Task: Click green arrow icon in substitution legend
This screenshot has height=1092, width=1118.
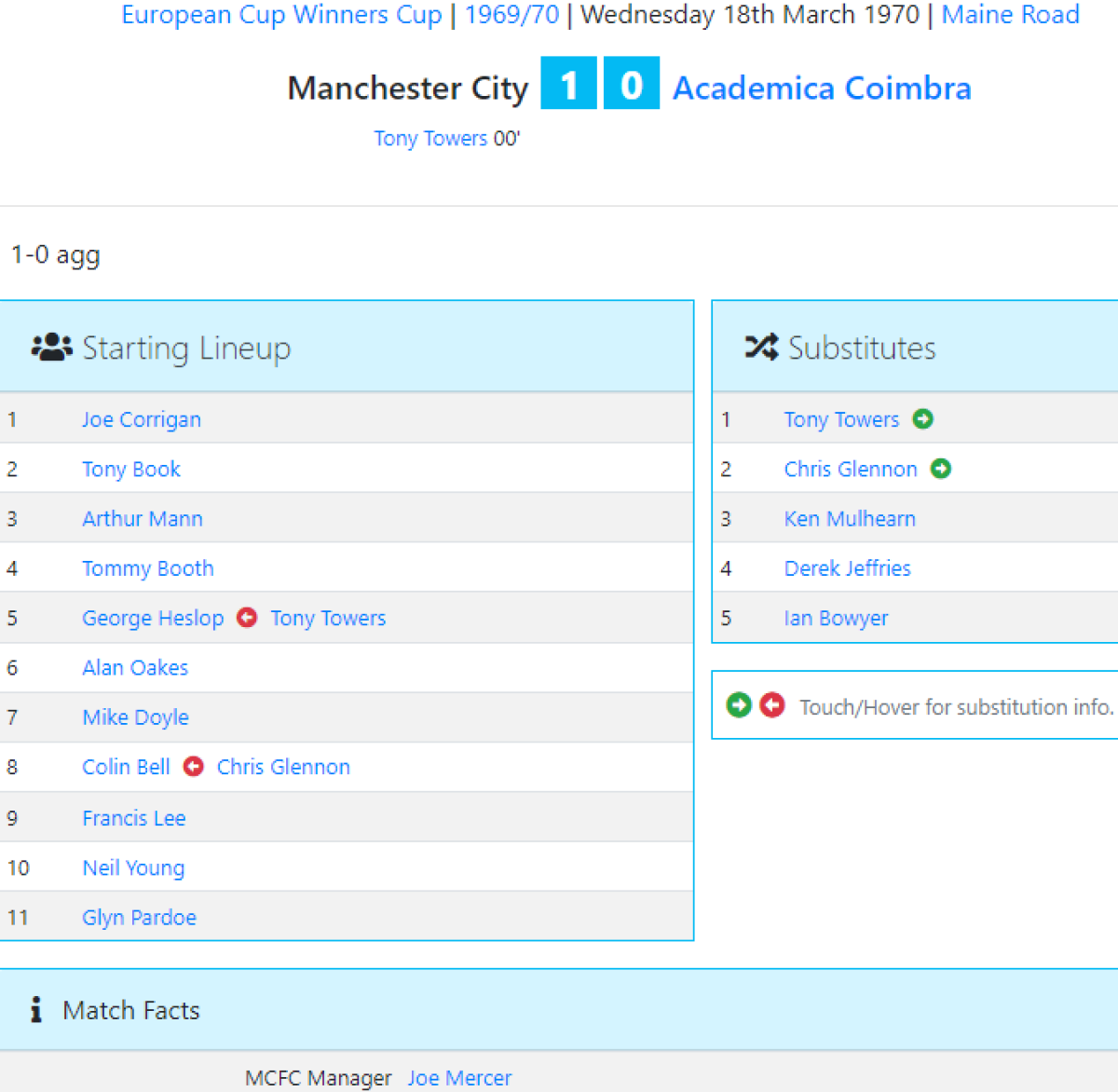Action: [739, 705]
